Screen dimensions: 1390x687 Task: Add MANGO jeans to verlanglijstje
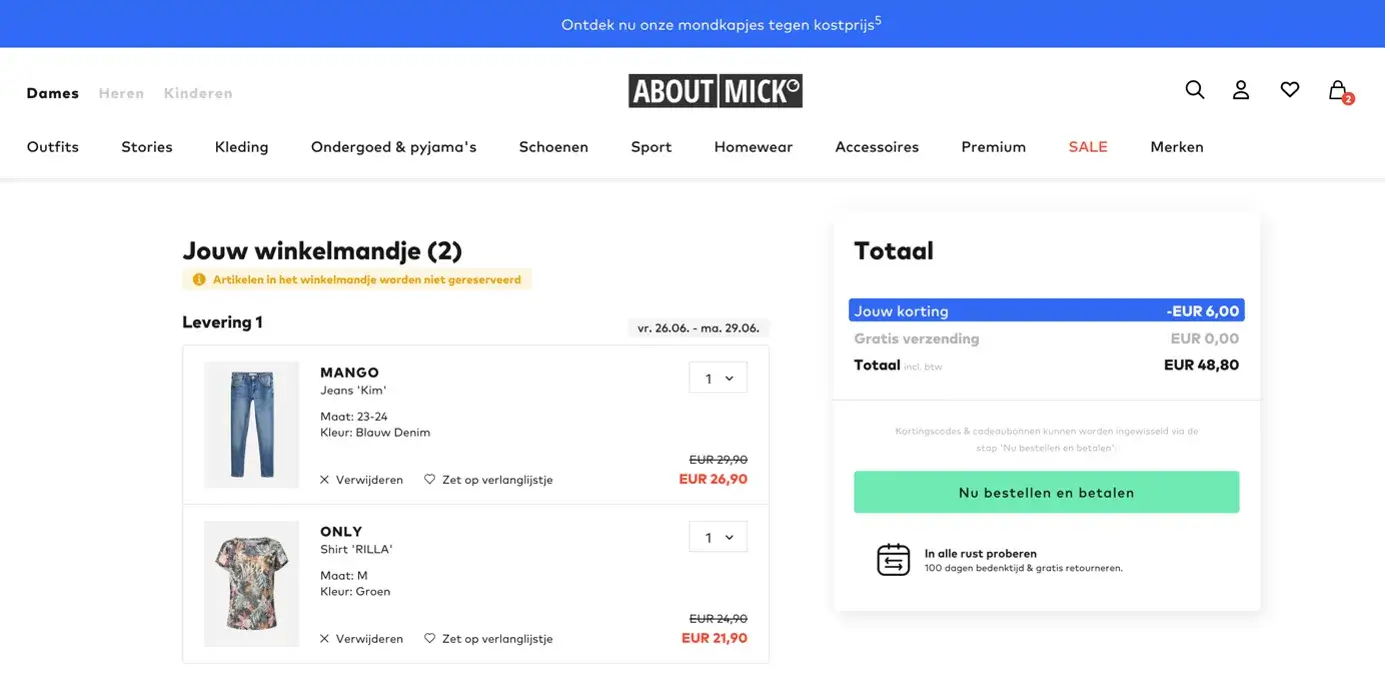pyautogui.click(x=488, y=480)
